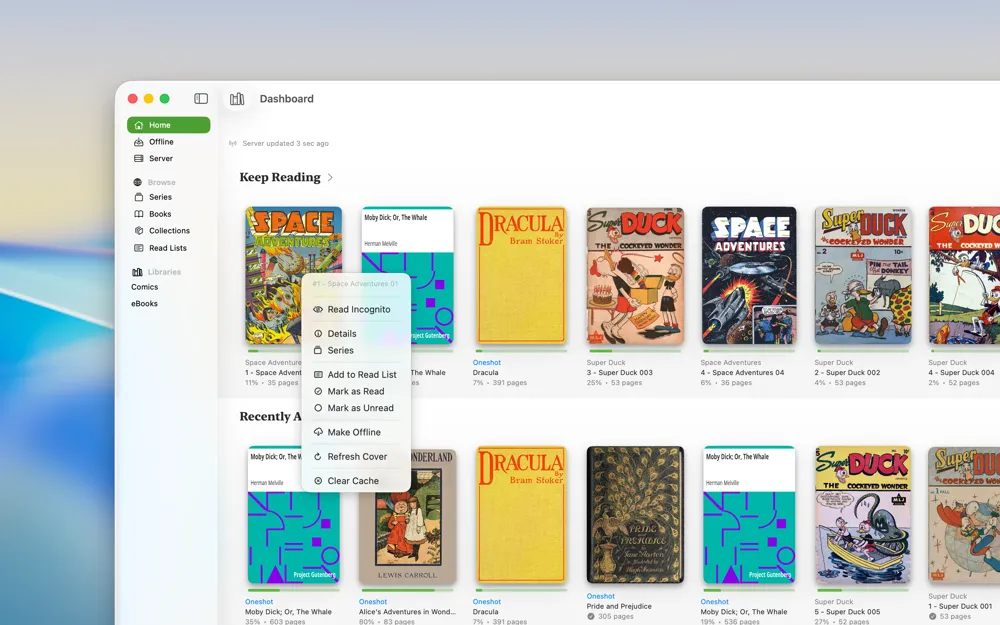This screenshot has width=1000, height=625.
Task: Open the Super Duck 002 cover thumbnail
Action: [863, 276]
